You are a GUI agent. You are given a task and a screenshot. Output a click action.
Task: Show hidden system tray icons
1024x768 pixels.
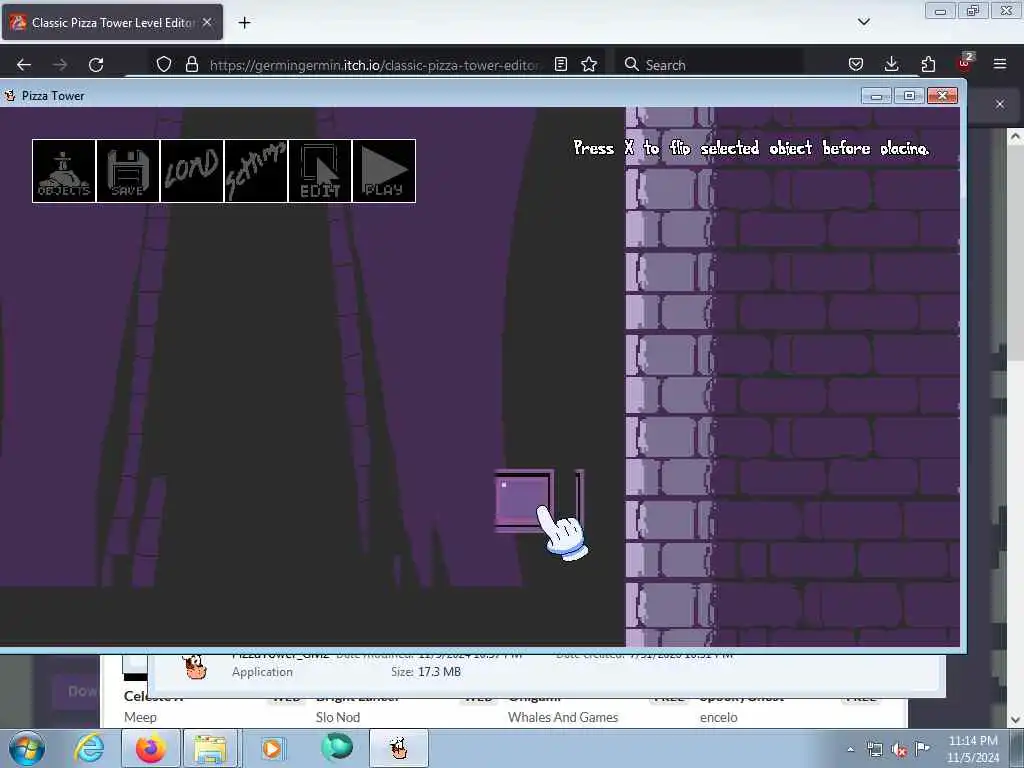point(850,749)
